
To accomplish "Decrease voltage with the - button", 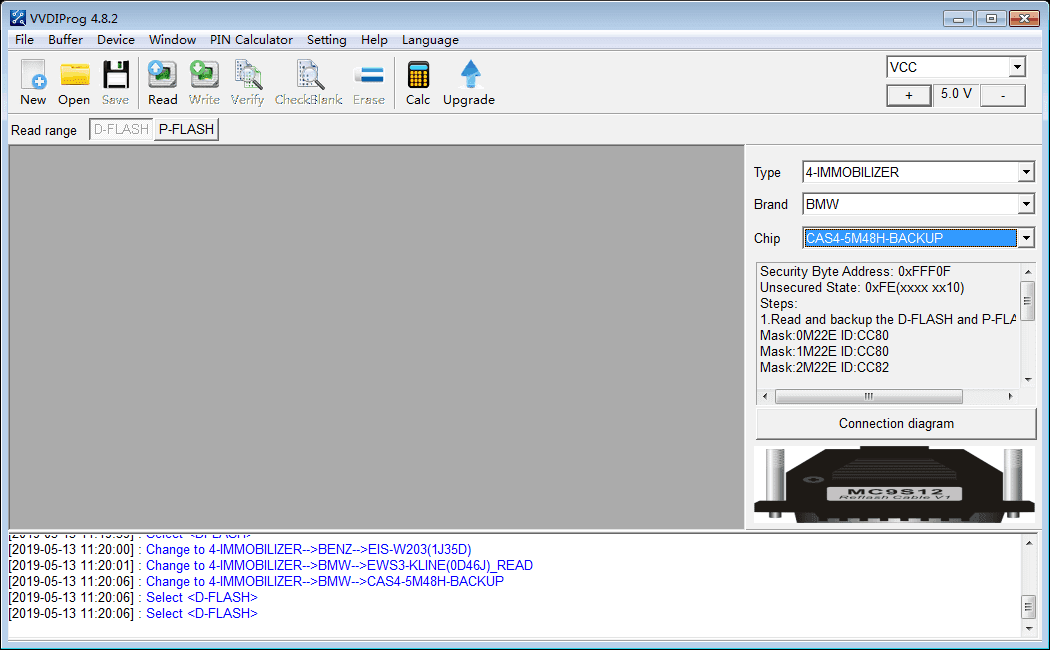I will (x=1002, y=96).
